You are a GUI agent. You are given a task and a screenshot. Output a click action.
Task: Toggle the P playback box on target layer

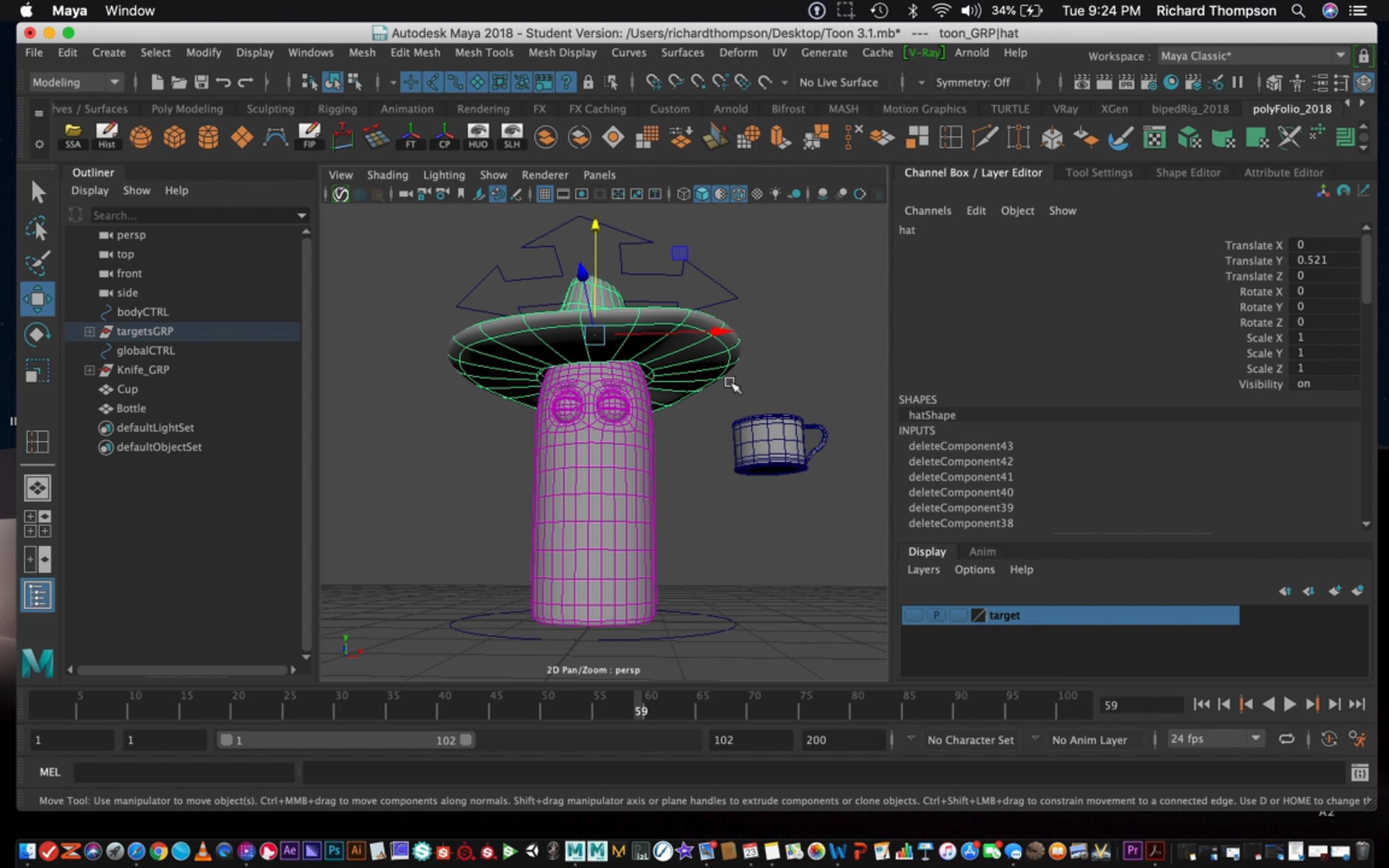[936, 615]
